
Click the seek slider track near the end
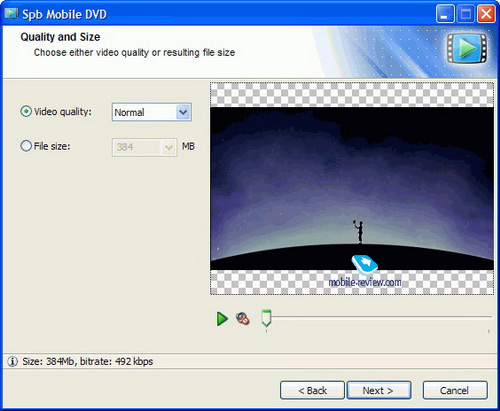[480, 317]
